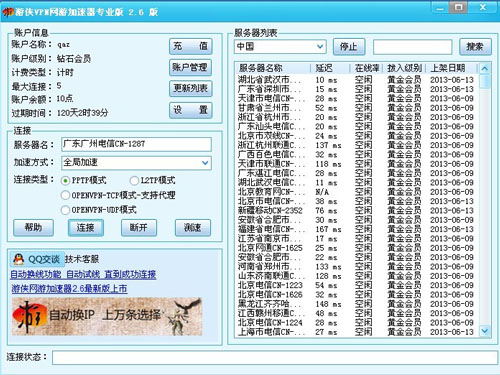Select server 河南省郑州市 row
Image resolution: width=500 pixels, height=375 pixels.
357,267
